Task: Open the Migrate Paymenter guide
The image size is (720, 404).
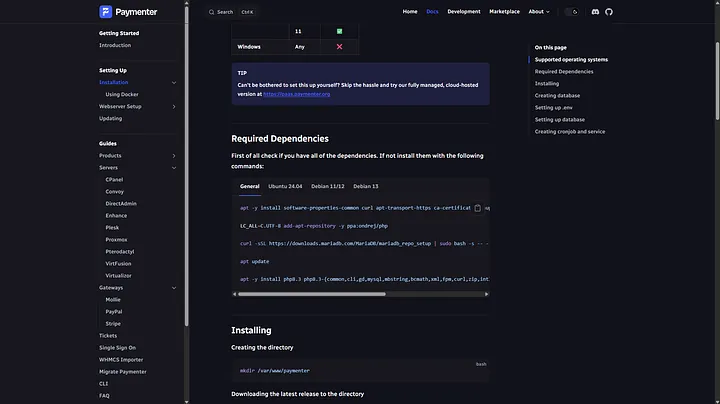Action: coord(123,372)
